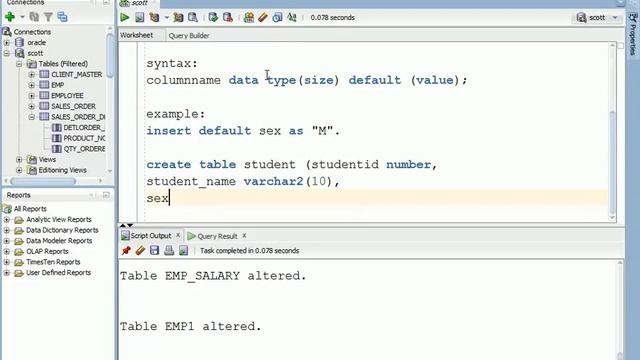Select the scott editor tab
640x360 pixels.
(x=139, y=3)
